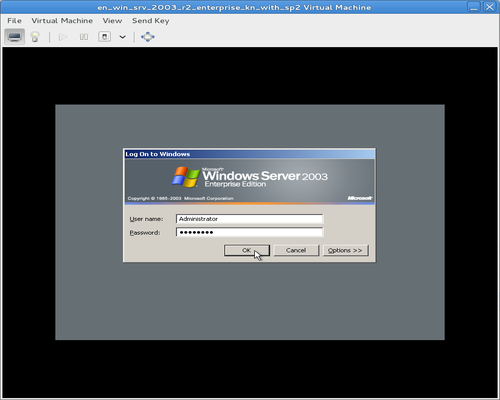Open the Virtual Machine menu
Image resolution: width=500 pixels, height=400 pixels.
pyautogui.click(x=62, y=21)
